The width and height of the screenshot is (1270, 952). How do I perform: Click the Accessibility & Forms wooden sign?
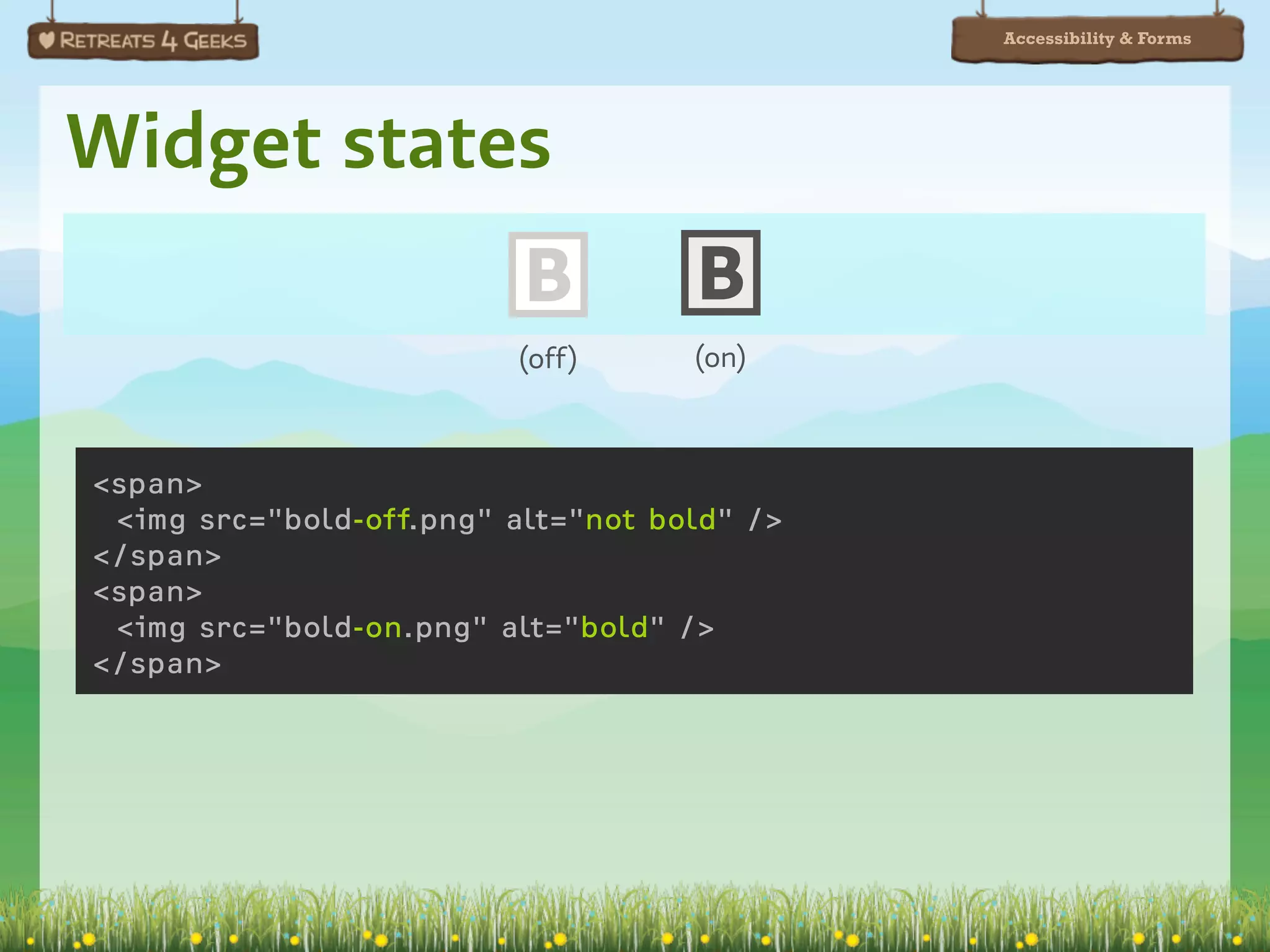pyautogui.click(x=1098, y=39)
